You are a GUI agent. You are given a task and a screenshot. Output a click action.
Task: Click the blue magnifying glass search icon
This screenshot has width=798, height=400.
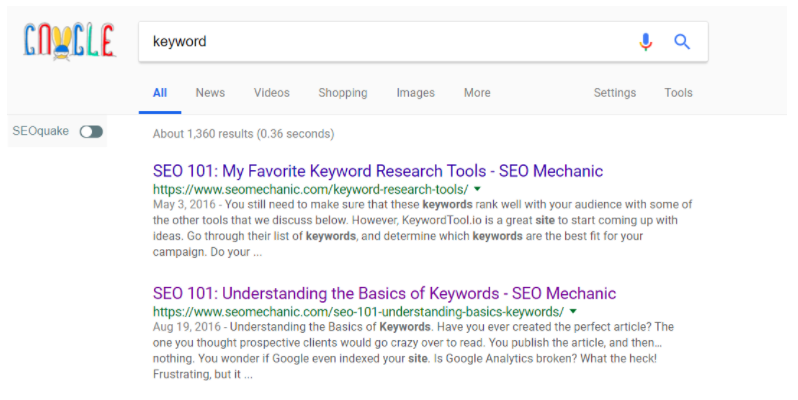tap(682, 42)
